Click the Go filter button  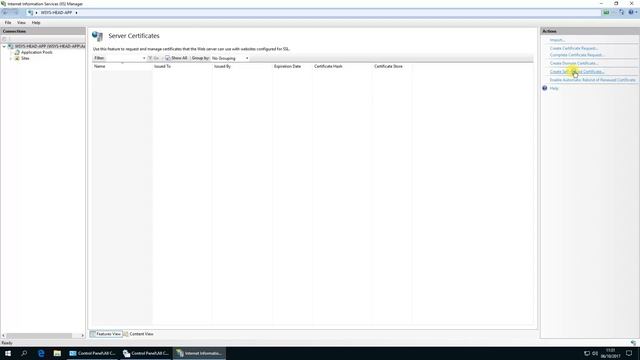click(154, 58)
